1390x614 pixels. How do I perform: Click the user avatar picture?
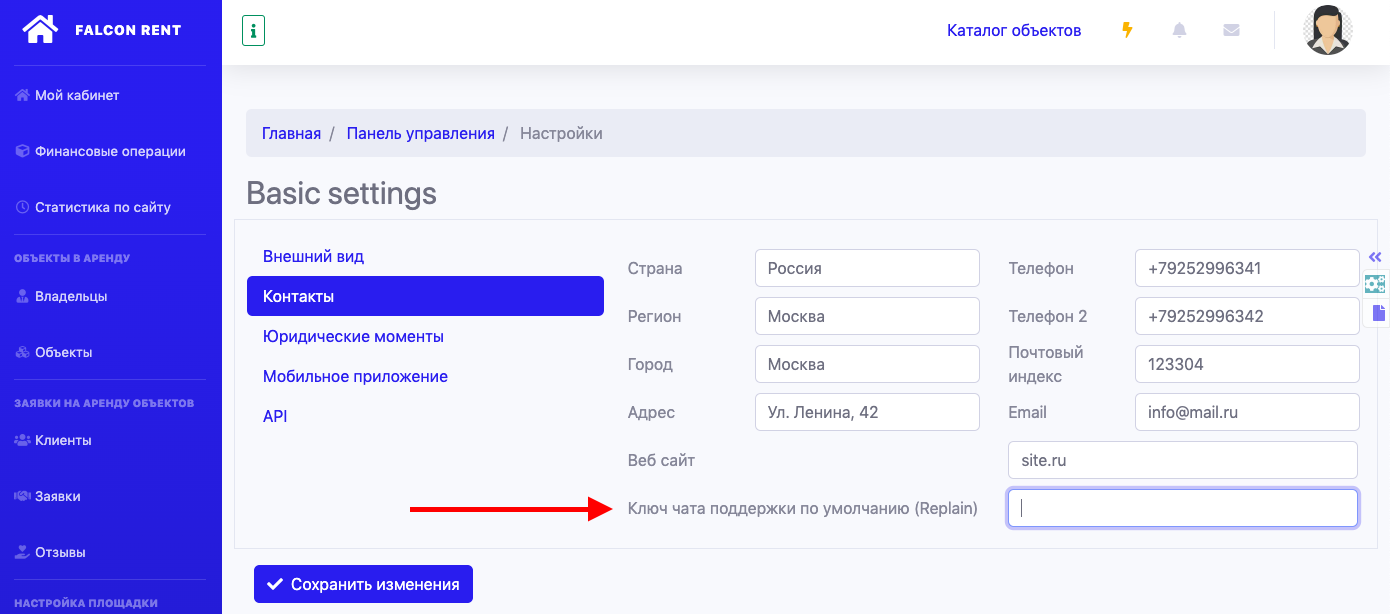1328,30
